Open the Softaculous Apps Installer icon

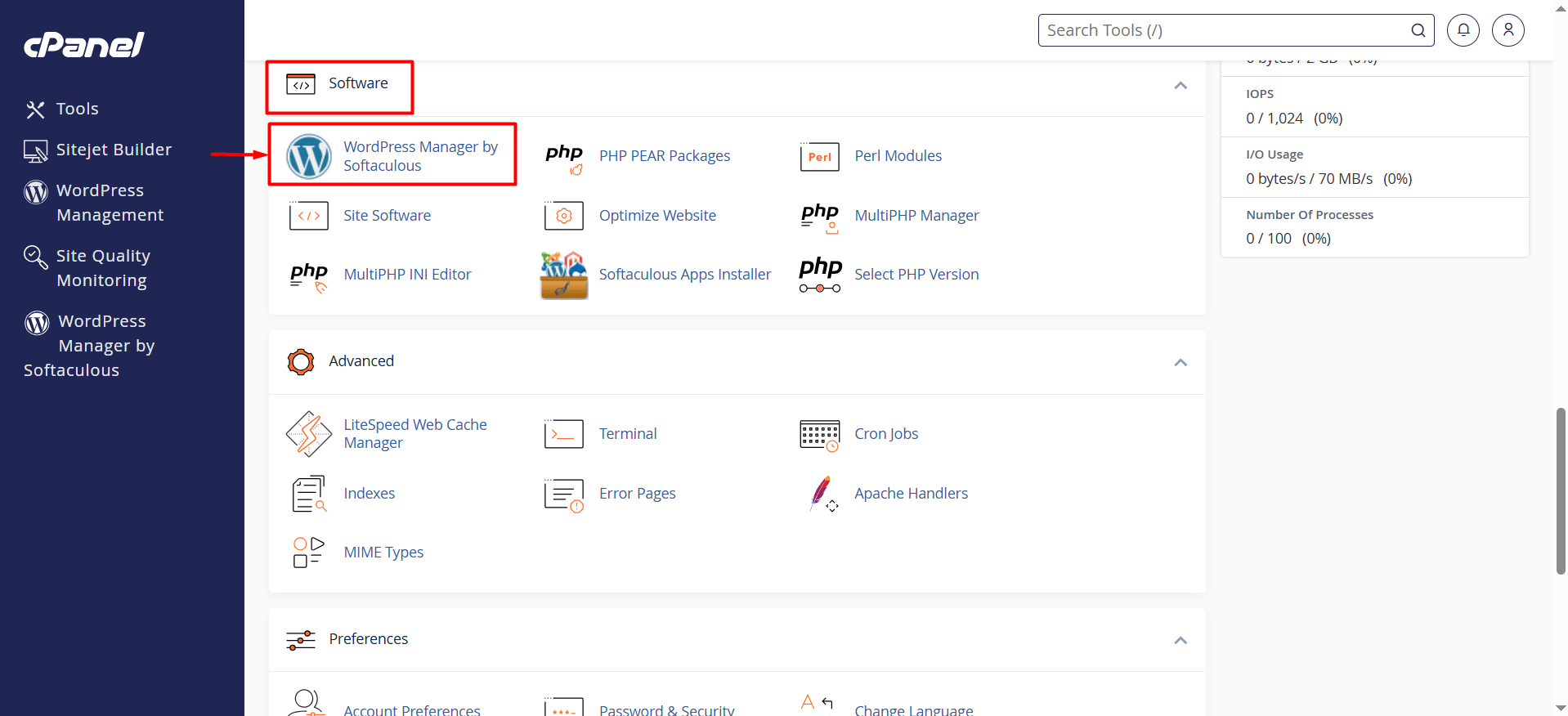(564, 275)
